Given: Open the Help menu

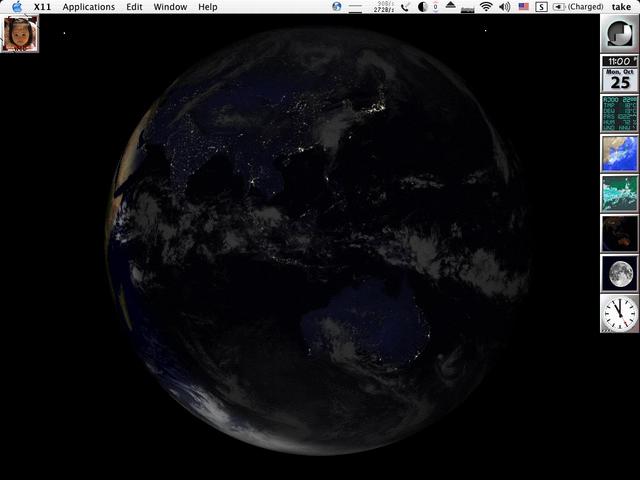Looking at the screenshot, I should [x=207, y=7].
